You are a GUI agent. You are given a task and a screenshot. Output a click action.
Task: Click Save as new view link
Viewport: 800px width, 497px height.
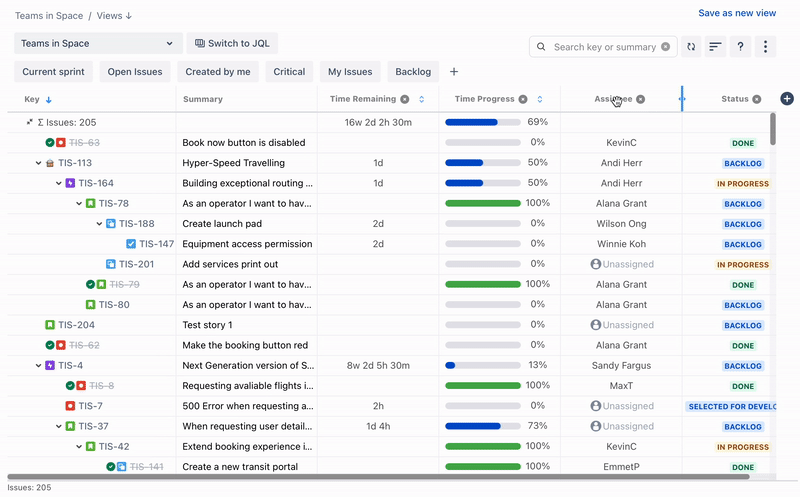(x=737, y=13)
